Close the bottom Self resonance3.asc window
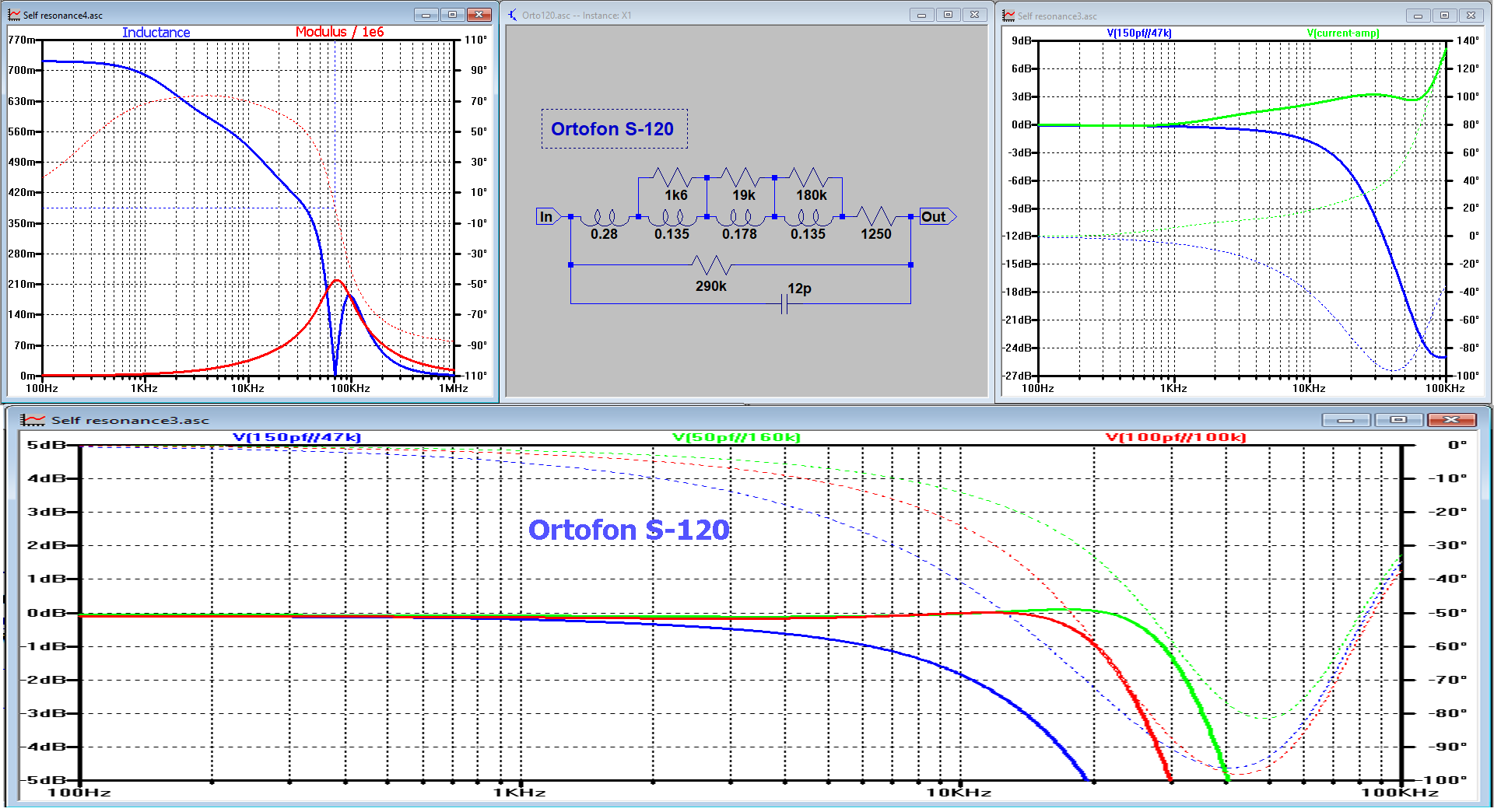Image resolution: width=1494 pixels, height=812 pixels. coord(1452,420)
